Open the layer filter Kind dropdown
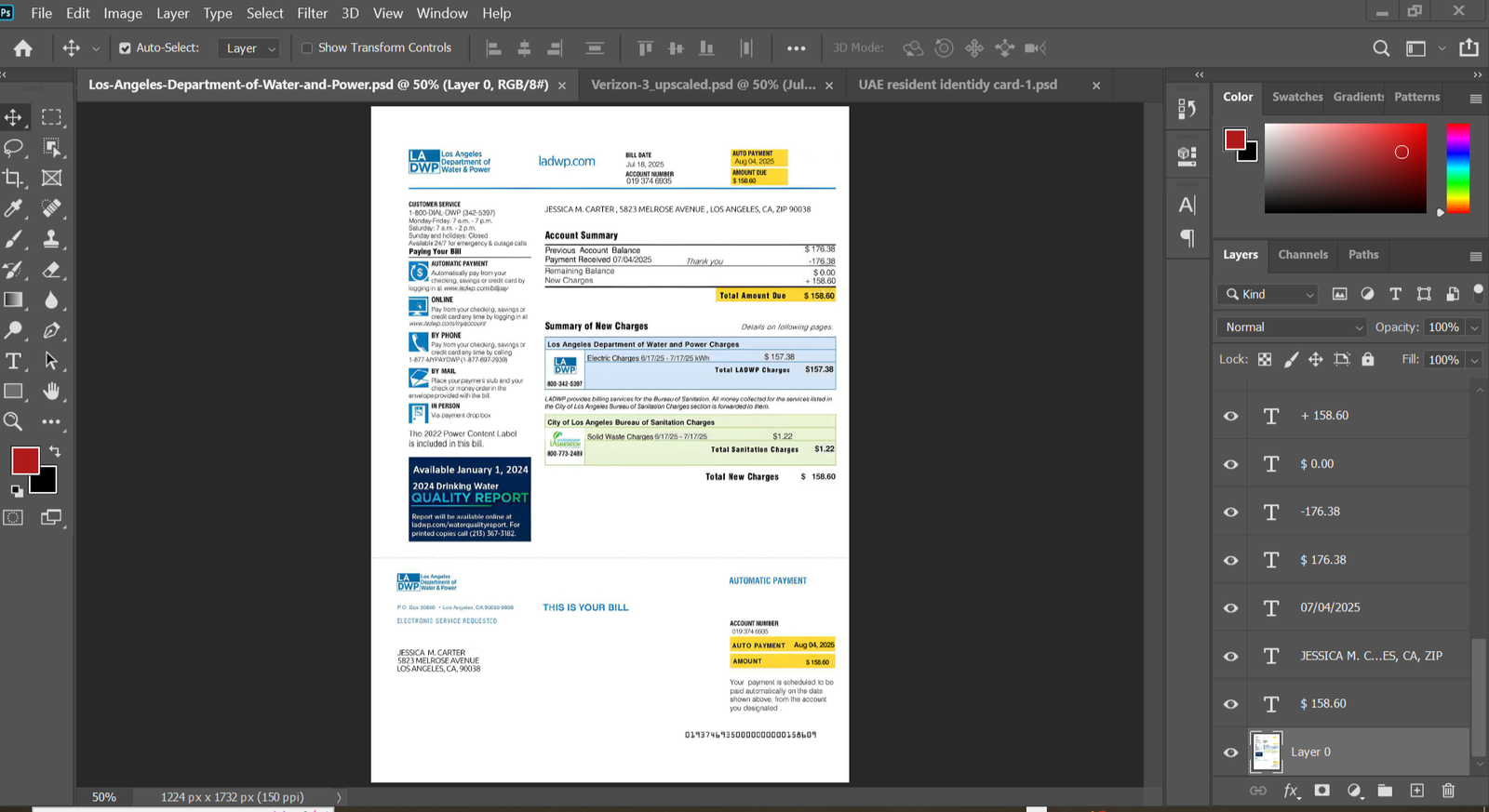 [x=1268, y=294]
